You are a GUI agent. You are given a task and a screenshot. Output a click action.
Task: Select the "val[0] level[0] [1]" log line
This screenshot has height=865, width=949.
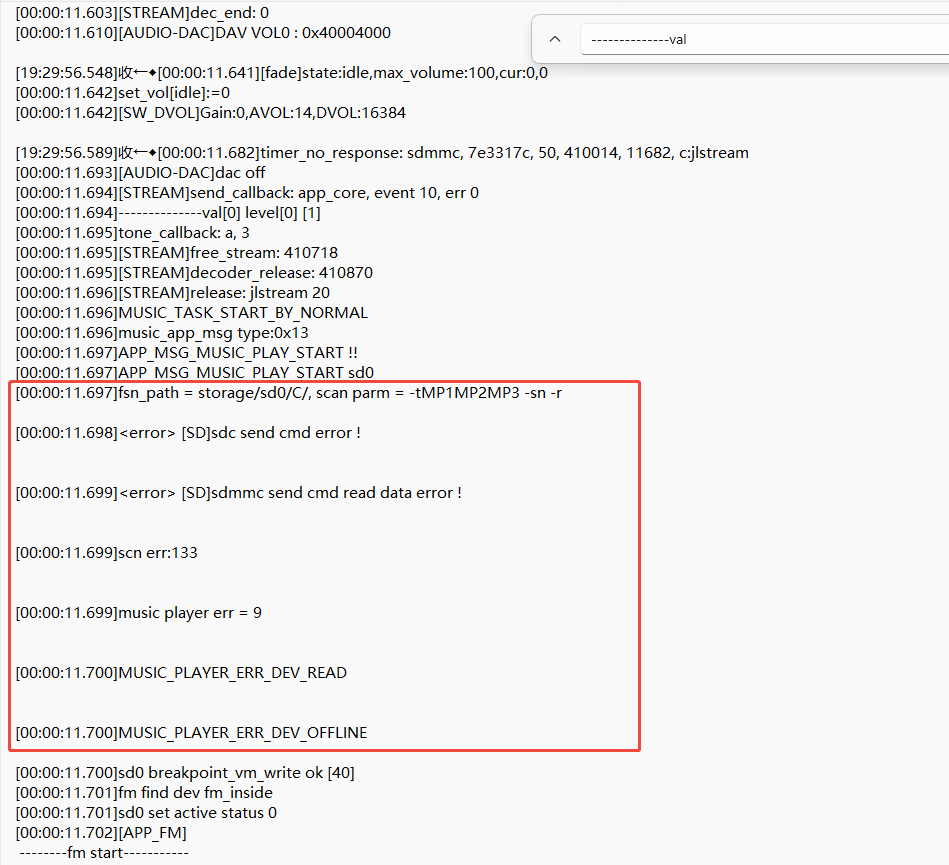[x=168, y=212]
